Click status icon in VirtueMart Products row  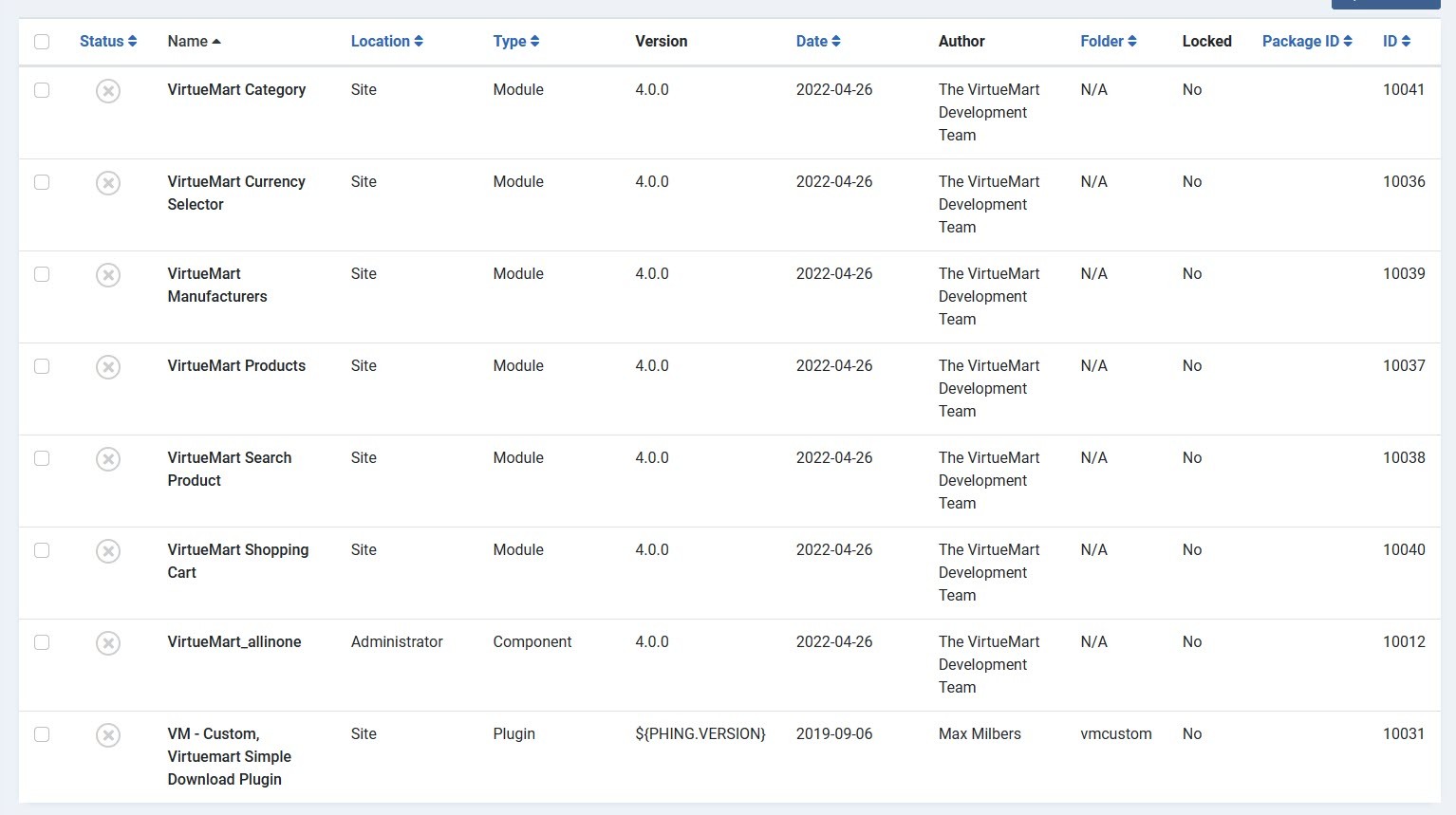coord(108,367)
